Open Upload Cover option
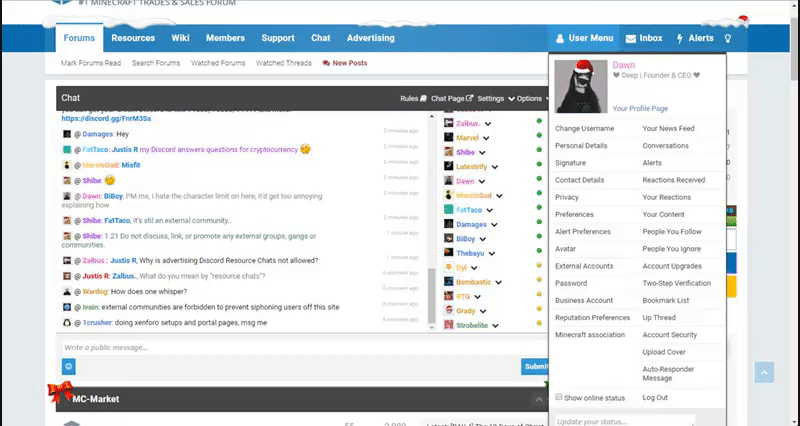800x426 pixels. coord(664,352)
